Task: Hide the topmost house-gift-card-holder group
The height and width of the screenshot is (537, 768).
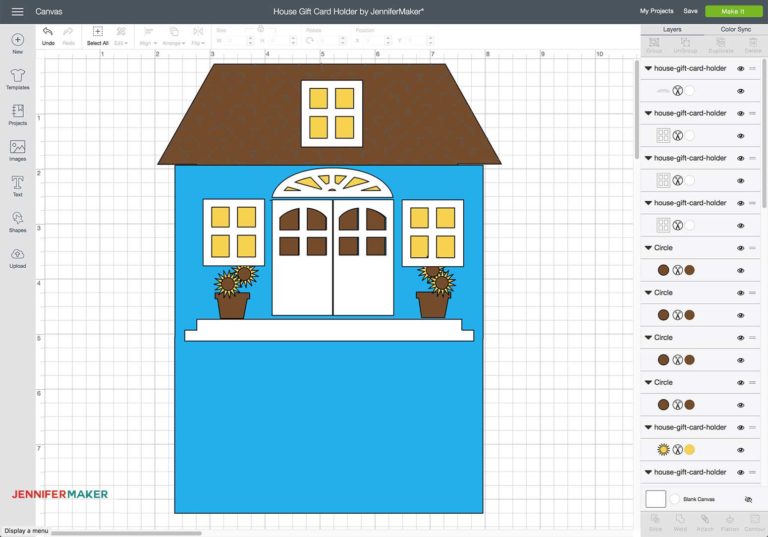Action: [741, 69]
